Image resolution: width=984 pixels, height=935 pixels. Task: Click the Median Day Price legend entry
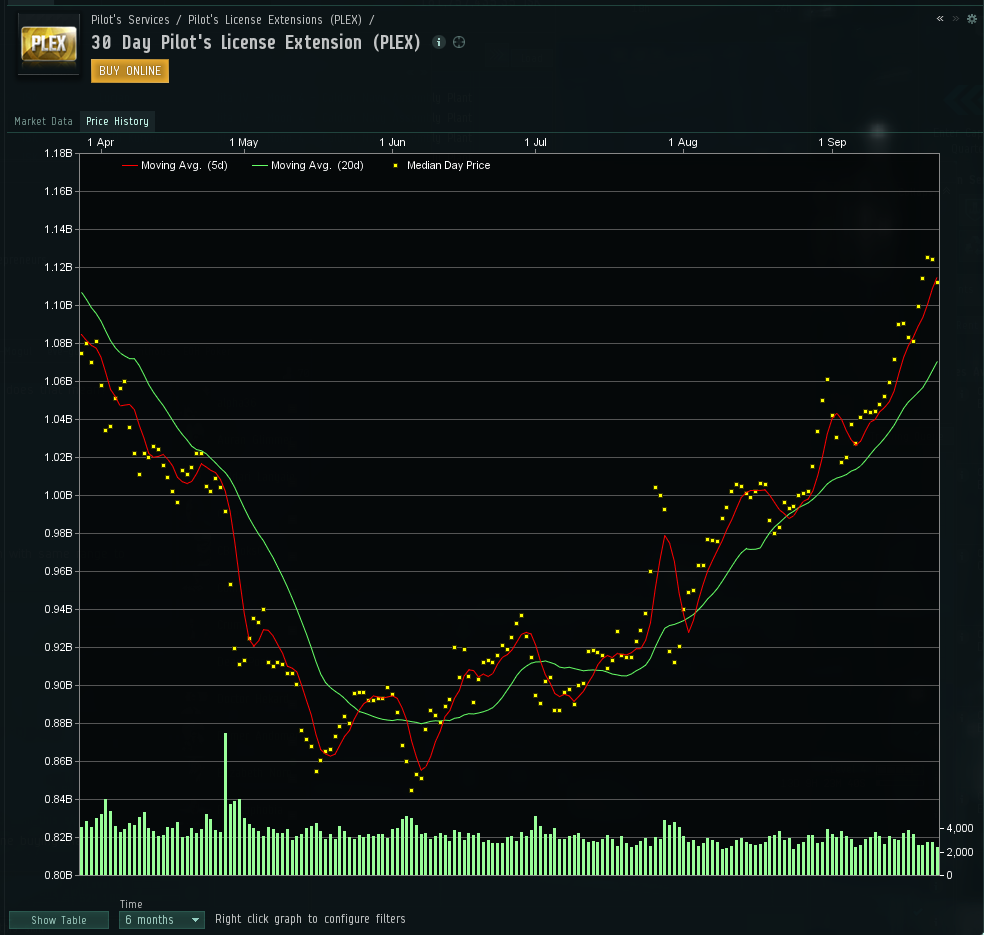coord(442,166)
